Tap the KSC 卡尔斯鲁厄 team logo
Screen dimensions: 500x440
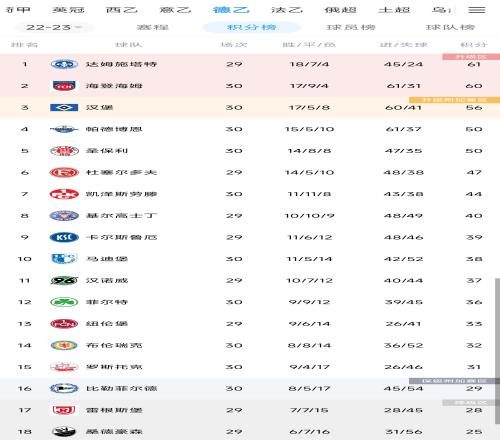tap(64, 237)
